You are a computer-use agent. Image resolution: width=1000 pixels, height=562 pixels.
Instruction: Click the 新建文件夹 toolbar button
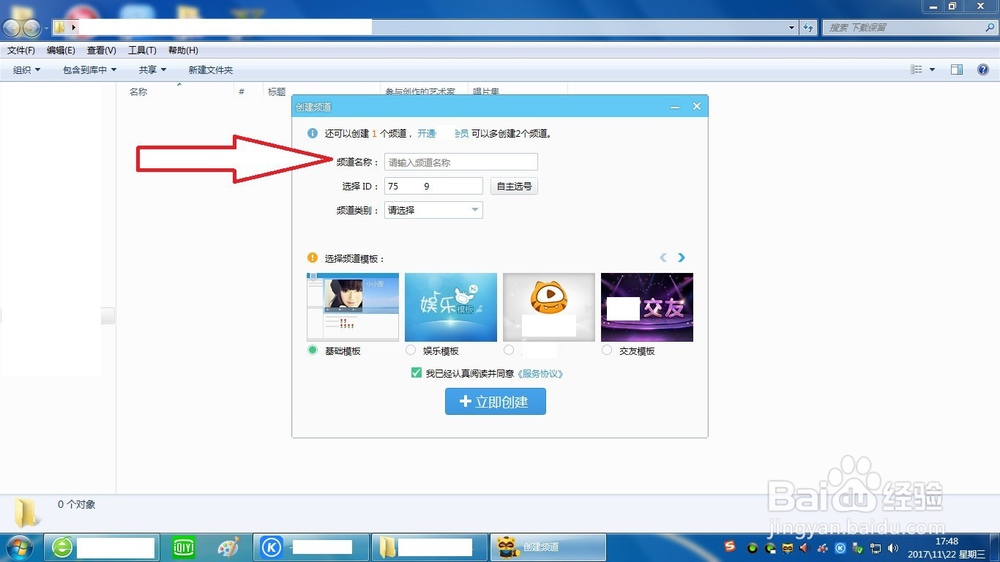210,70
